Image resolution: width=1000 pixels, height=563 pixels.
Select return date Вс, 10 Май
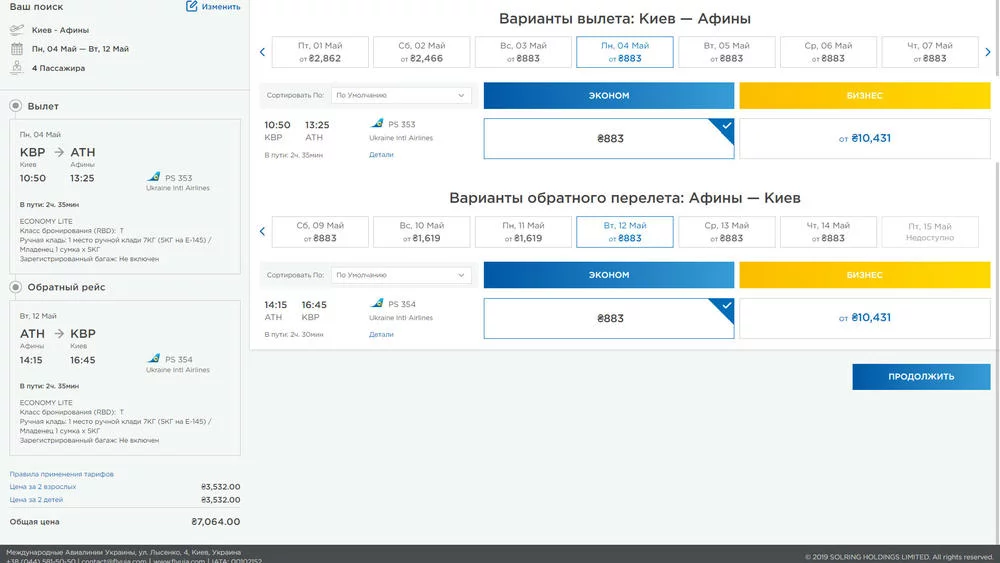tap(422, 231)
